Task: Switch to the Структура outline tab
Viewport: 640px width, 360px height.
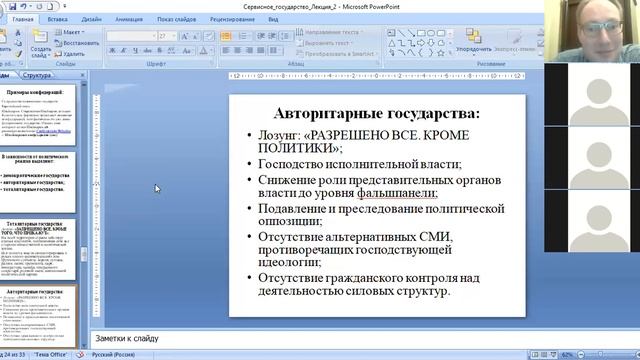Action: click(37, 75)
